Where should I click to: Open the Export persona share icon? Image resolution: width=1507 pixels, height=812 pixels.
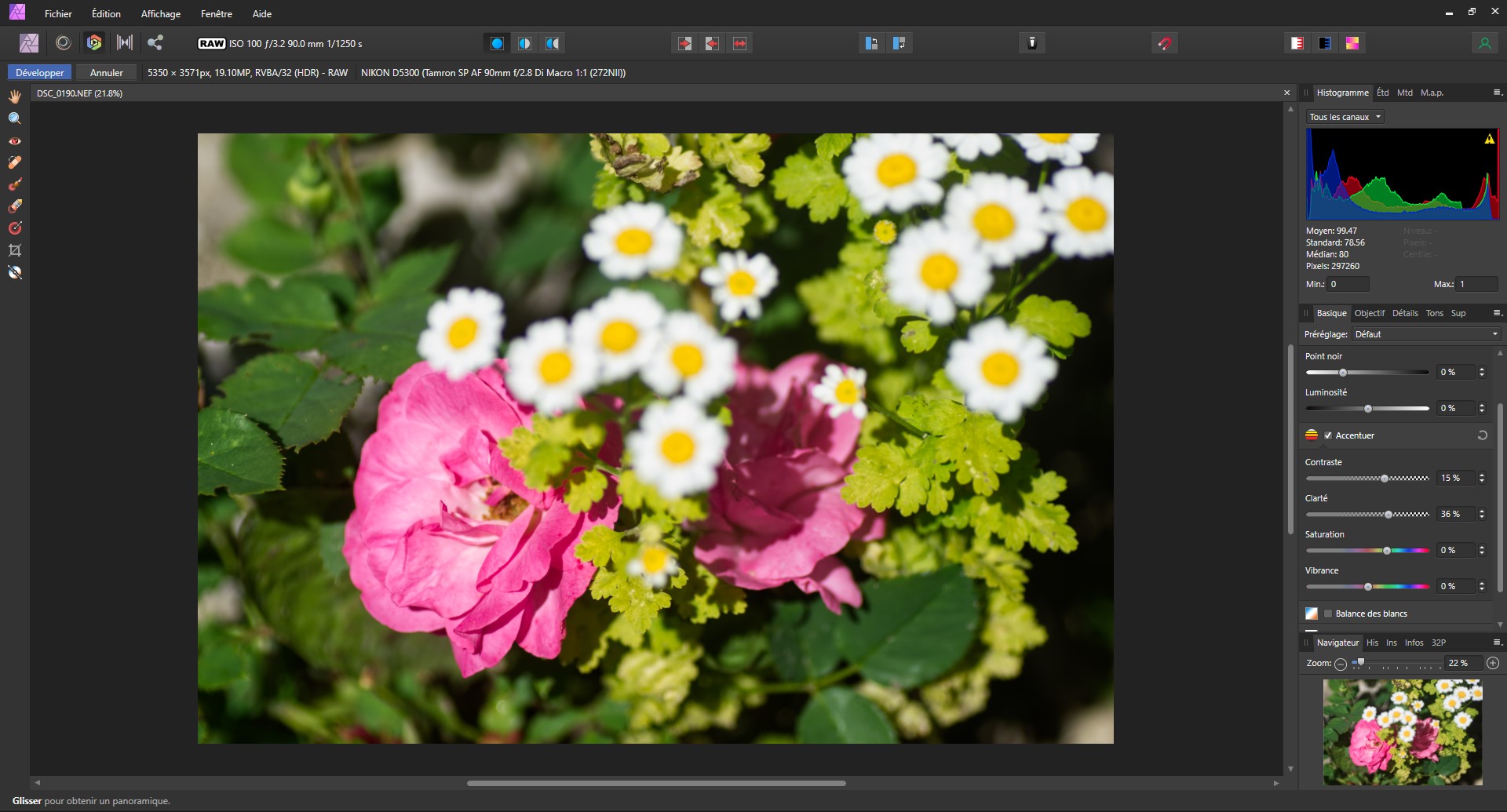tap(155, 43)
